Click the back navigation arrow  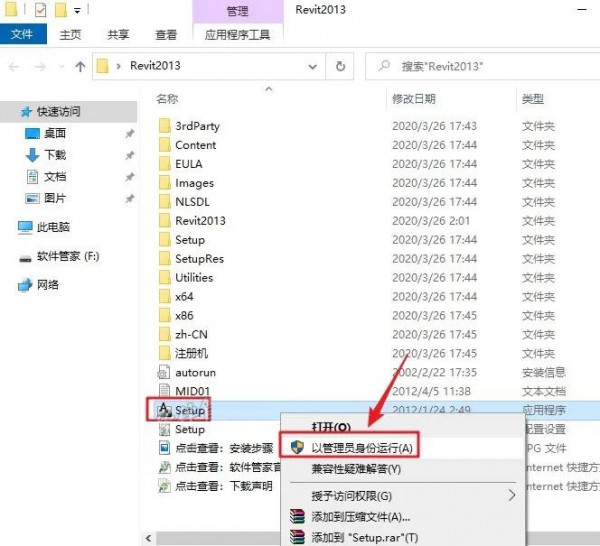tap(14, 67)
